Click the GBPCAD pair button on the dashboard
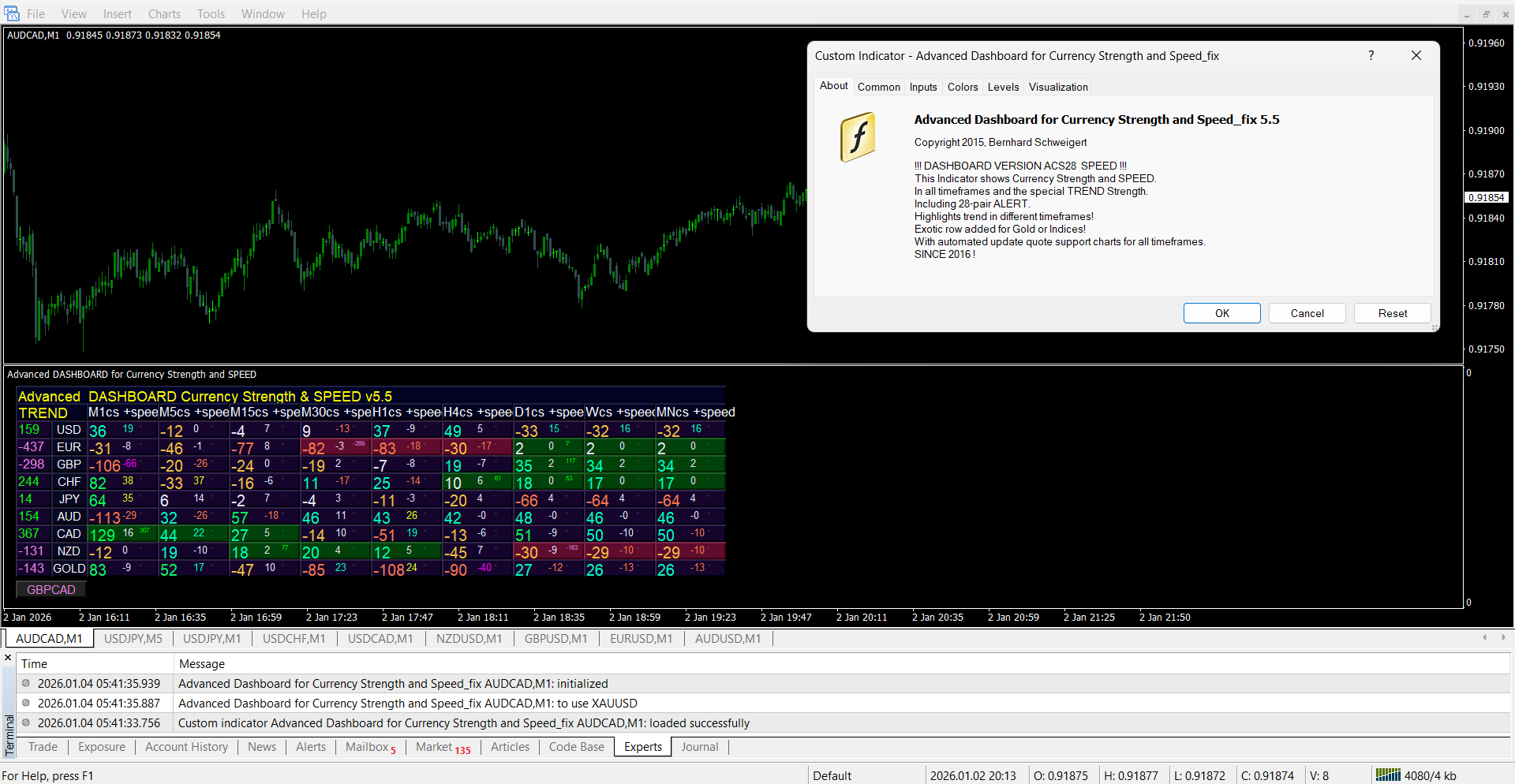This screenshot has height=784, width=1515. (x=51, y=589)
